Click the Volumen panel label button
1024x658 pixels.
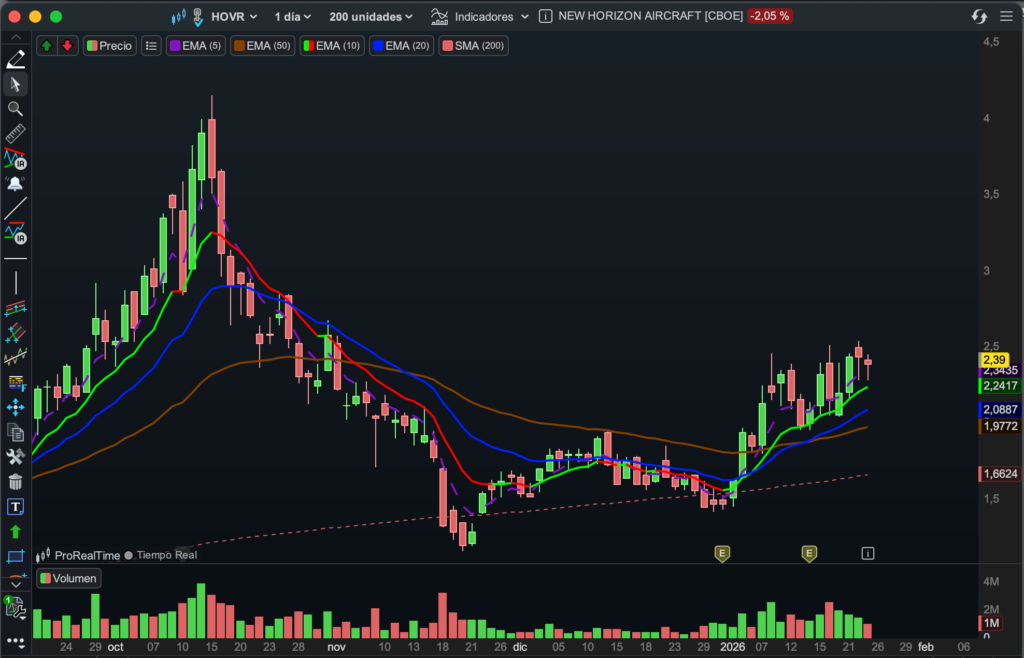pyautogui.click(x=68, y=578)
